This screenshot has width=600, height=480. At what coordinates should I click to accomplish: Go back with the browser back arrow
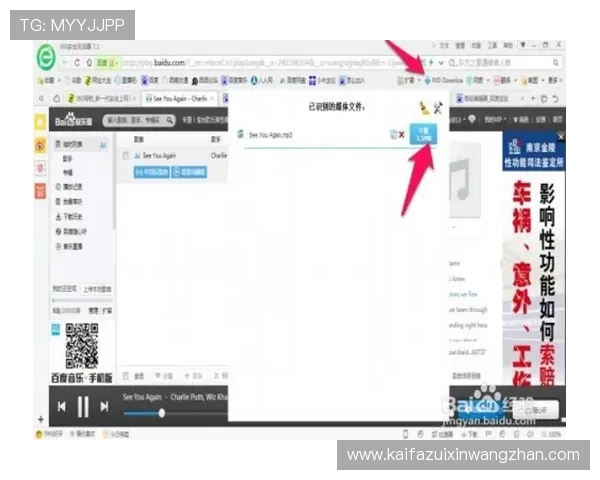pyautogui.click(x=65, y=63)
